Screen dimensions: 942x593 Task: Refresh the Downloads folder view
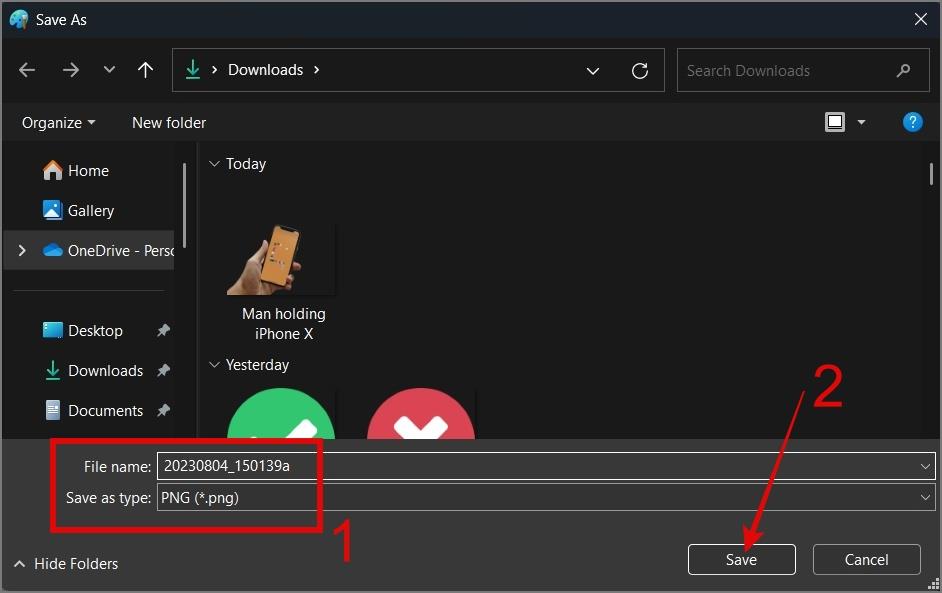(x=640, y=71)
